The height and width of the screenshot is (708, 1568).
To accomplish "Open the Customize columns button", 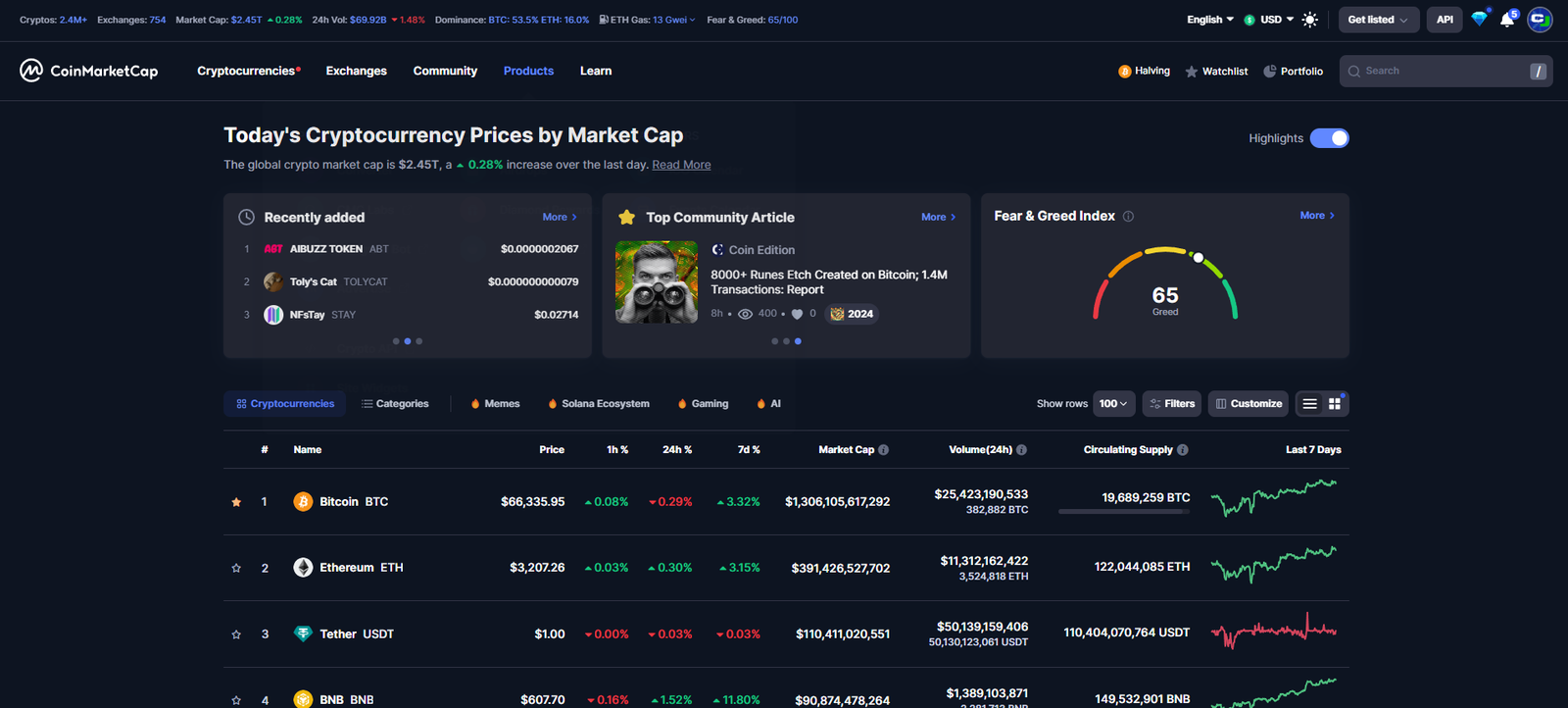I will 1249,404.
